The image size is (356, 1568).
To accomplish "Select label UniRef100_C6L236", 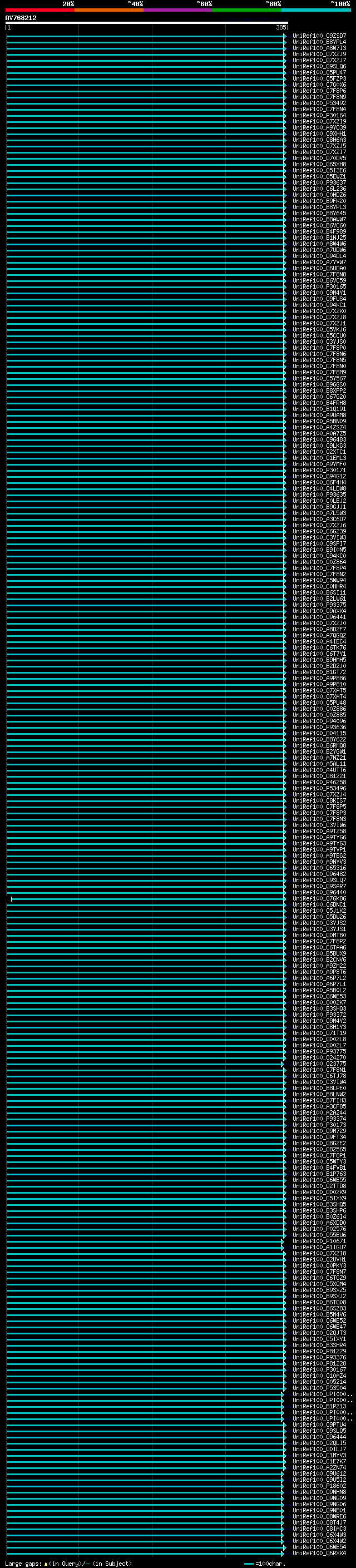I will (x=319, y=189).
